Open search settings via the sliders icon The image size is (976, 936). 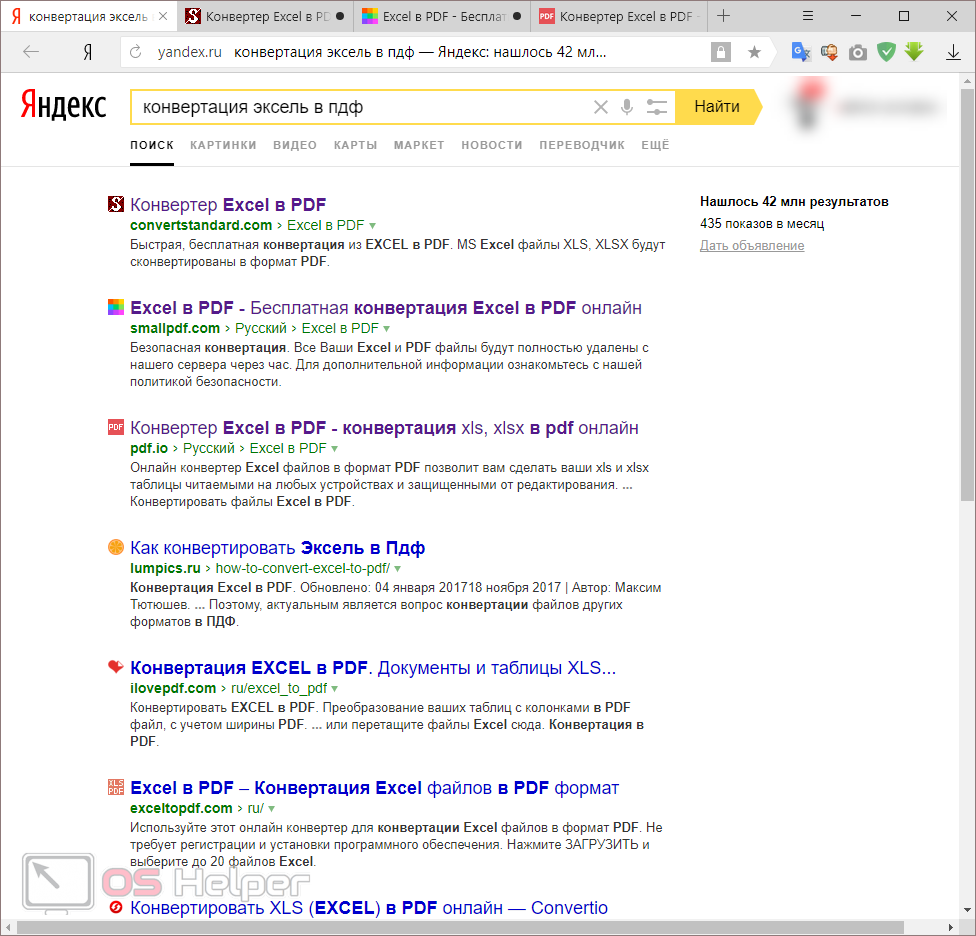(x=657, y=107)
